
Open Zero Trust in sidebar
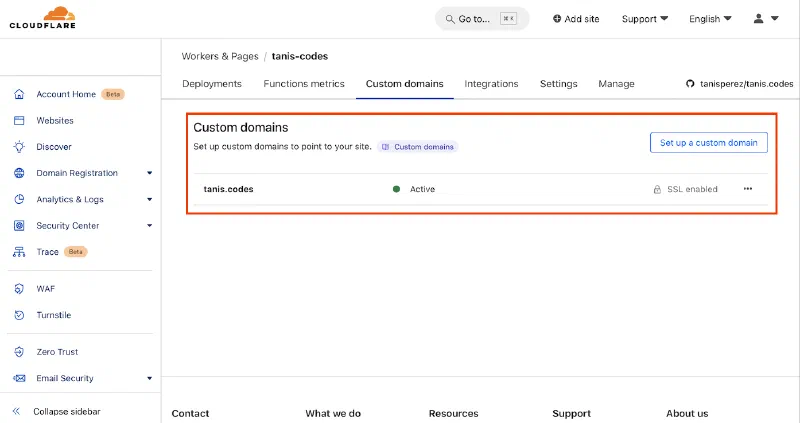(x=57, y=352)
